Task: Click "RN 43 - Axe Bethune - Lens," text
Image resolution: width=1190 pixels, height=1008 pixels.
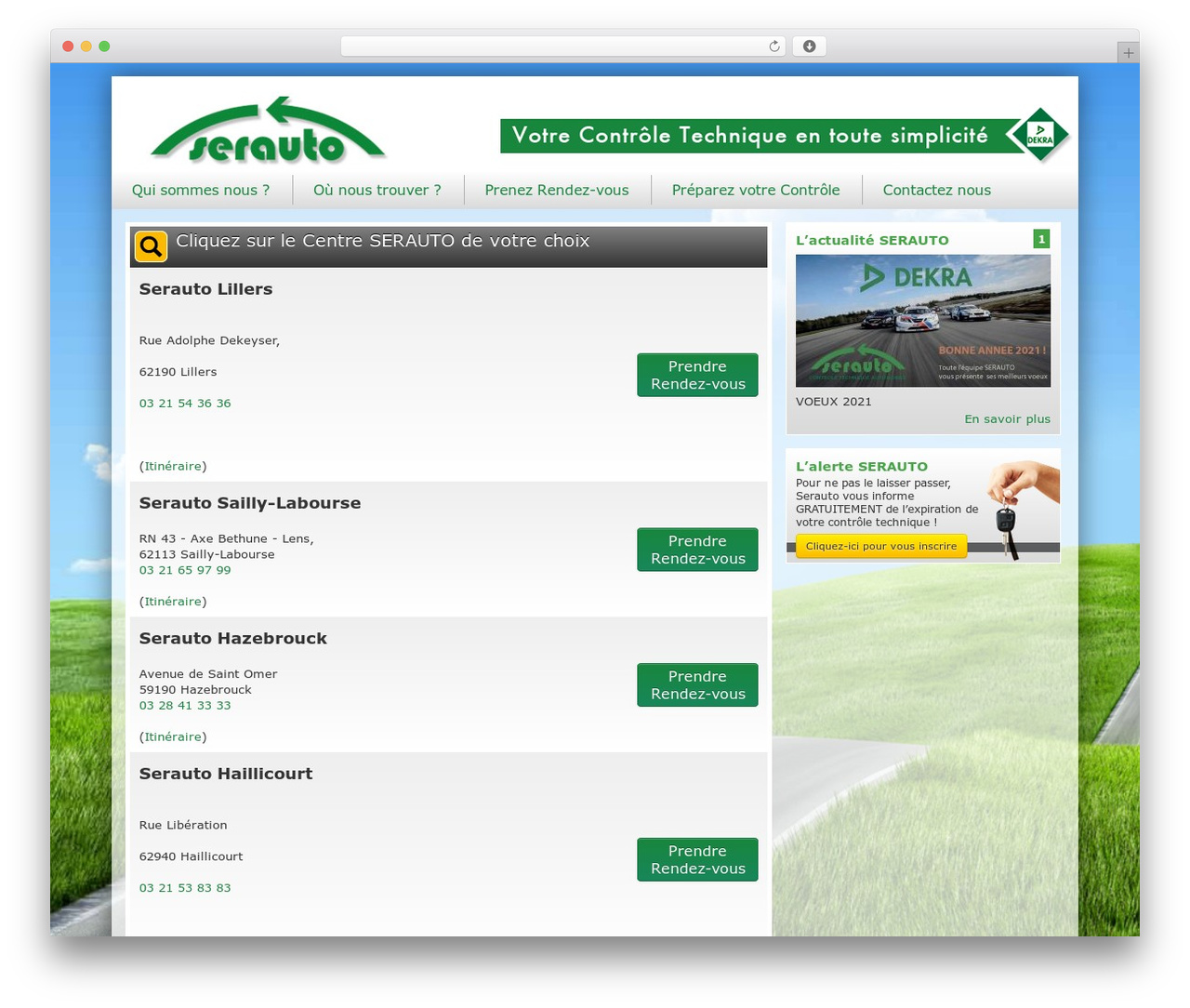Action: (x=226, y=538)
